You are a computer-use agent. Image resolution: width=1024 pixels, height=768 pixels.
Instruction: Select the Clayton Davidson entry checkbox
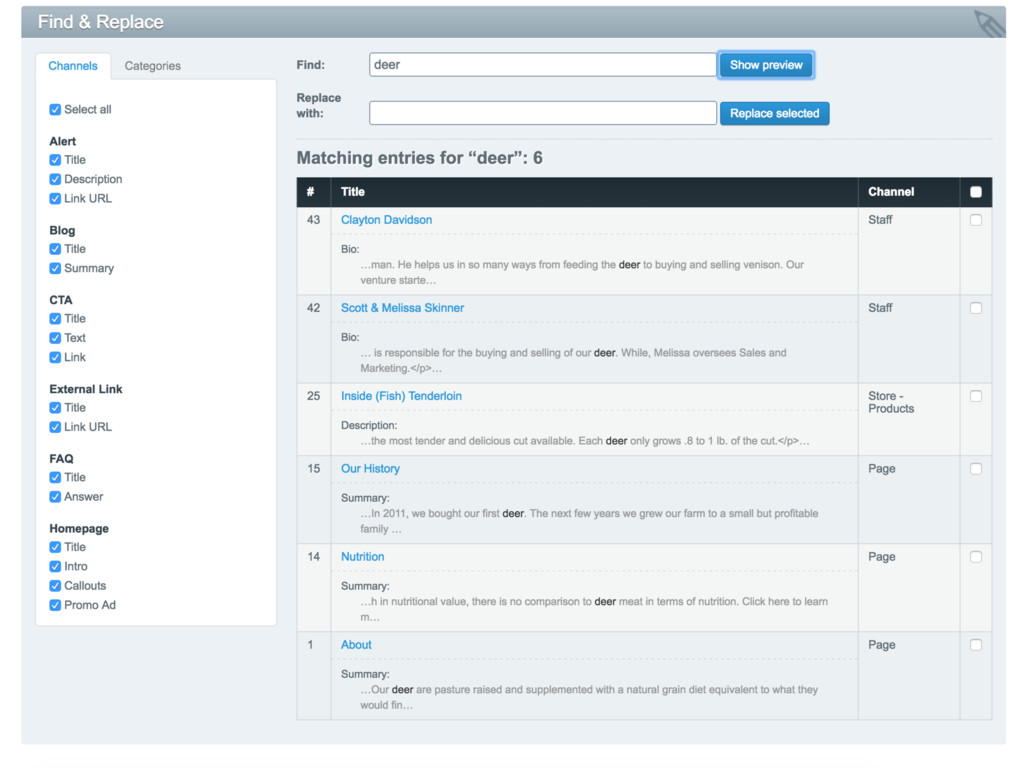pyautogui.click(x=976, y=220)
